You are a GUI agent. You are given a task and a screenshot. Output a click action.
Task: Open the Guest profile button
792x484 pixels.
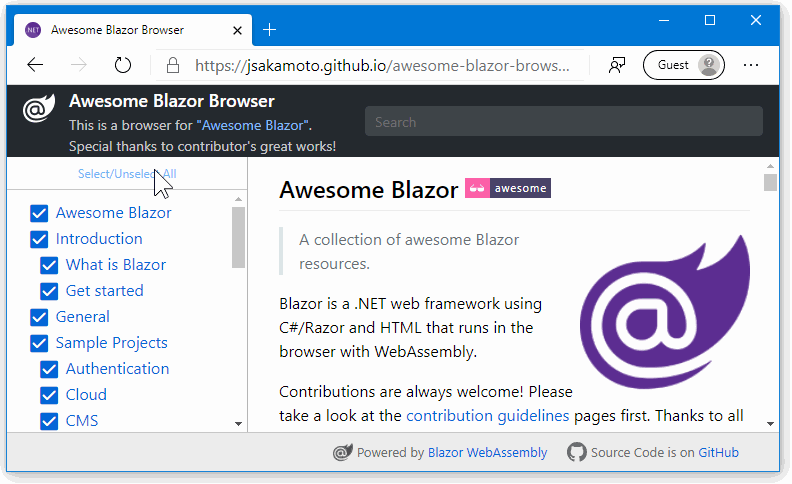point(683,65)
